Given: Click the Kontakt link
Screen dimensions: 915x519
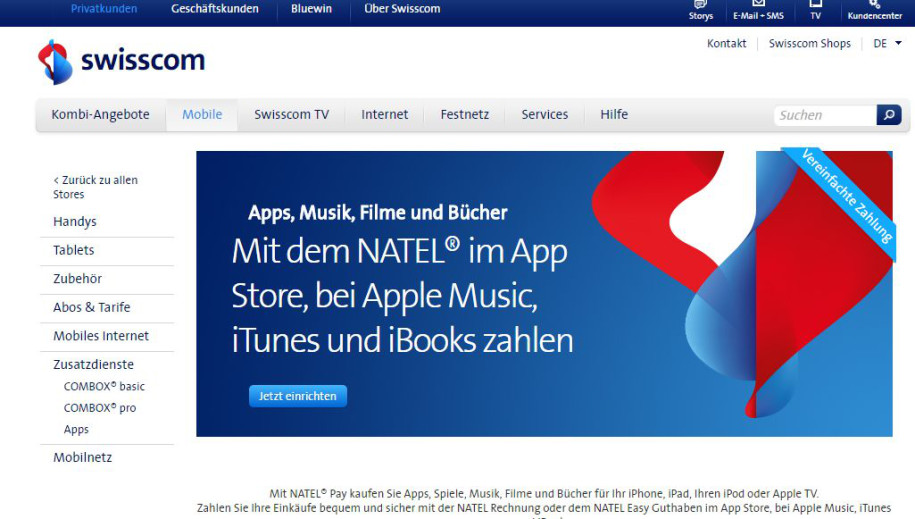Looking at the screenshot, I should coord(727,43).
